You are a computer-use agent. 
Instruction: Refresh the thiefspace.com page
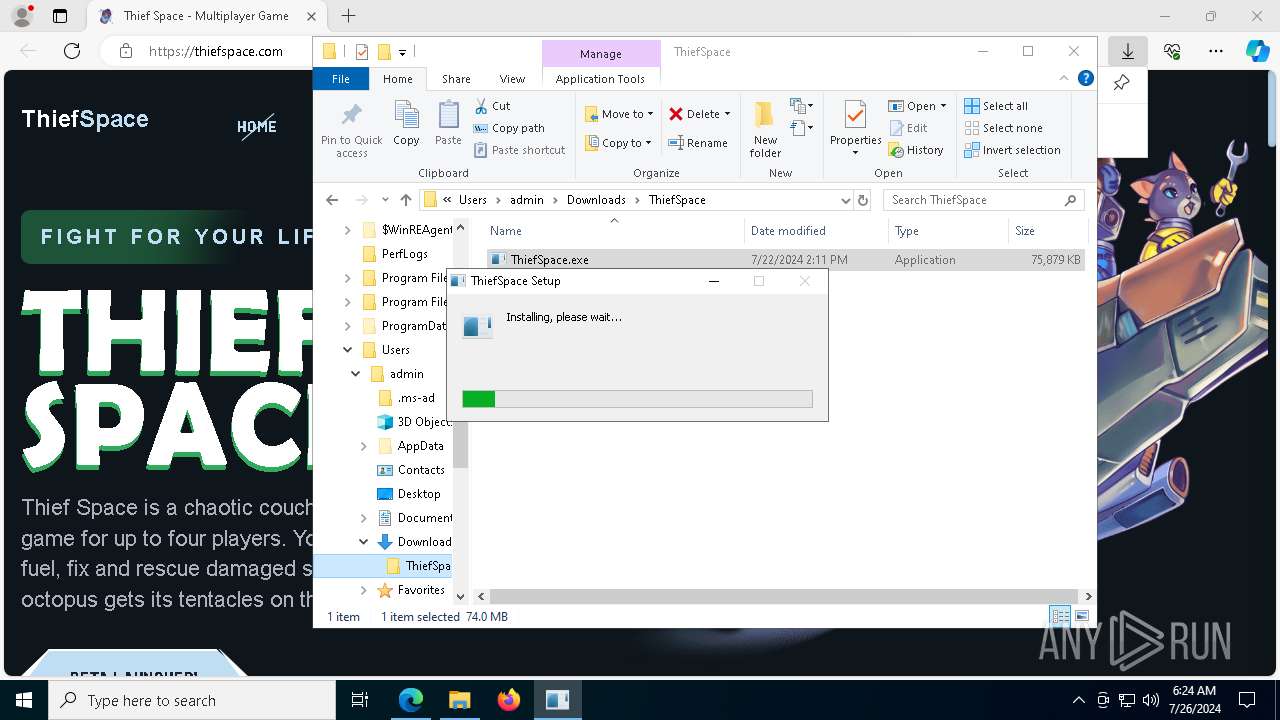click(x=72, y=51)
